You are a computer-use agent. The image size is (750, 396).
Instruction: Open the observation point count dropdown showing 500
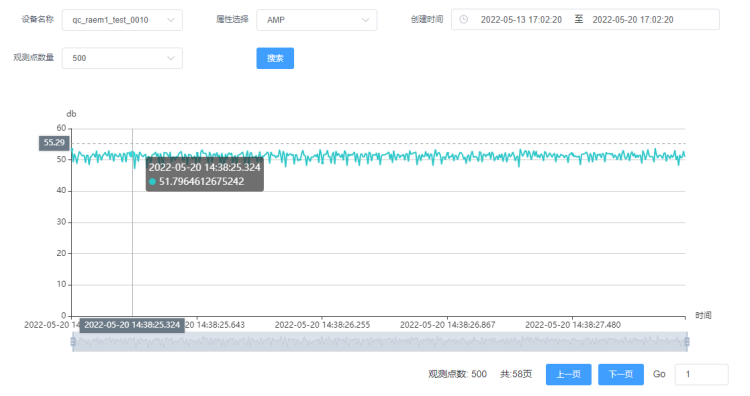coord(122,58)
